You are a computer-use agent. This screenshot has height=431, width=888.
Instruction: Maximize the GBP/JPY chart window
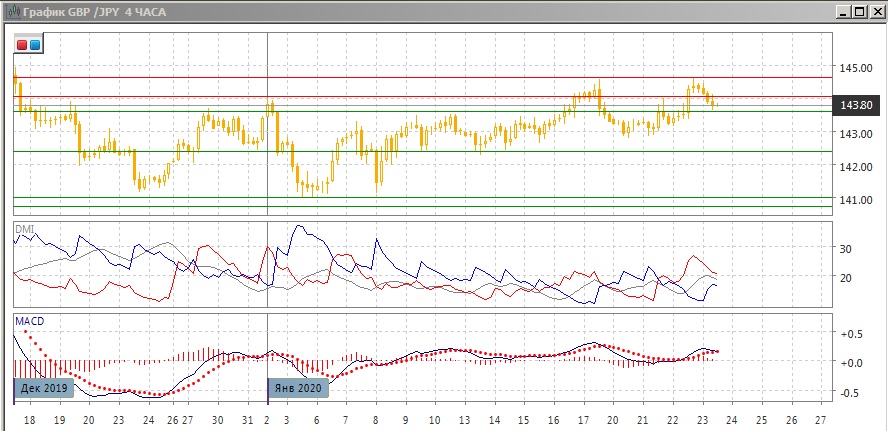pyautogui.click(x=859, y=11)
